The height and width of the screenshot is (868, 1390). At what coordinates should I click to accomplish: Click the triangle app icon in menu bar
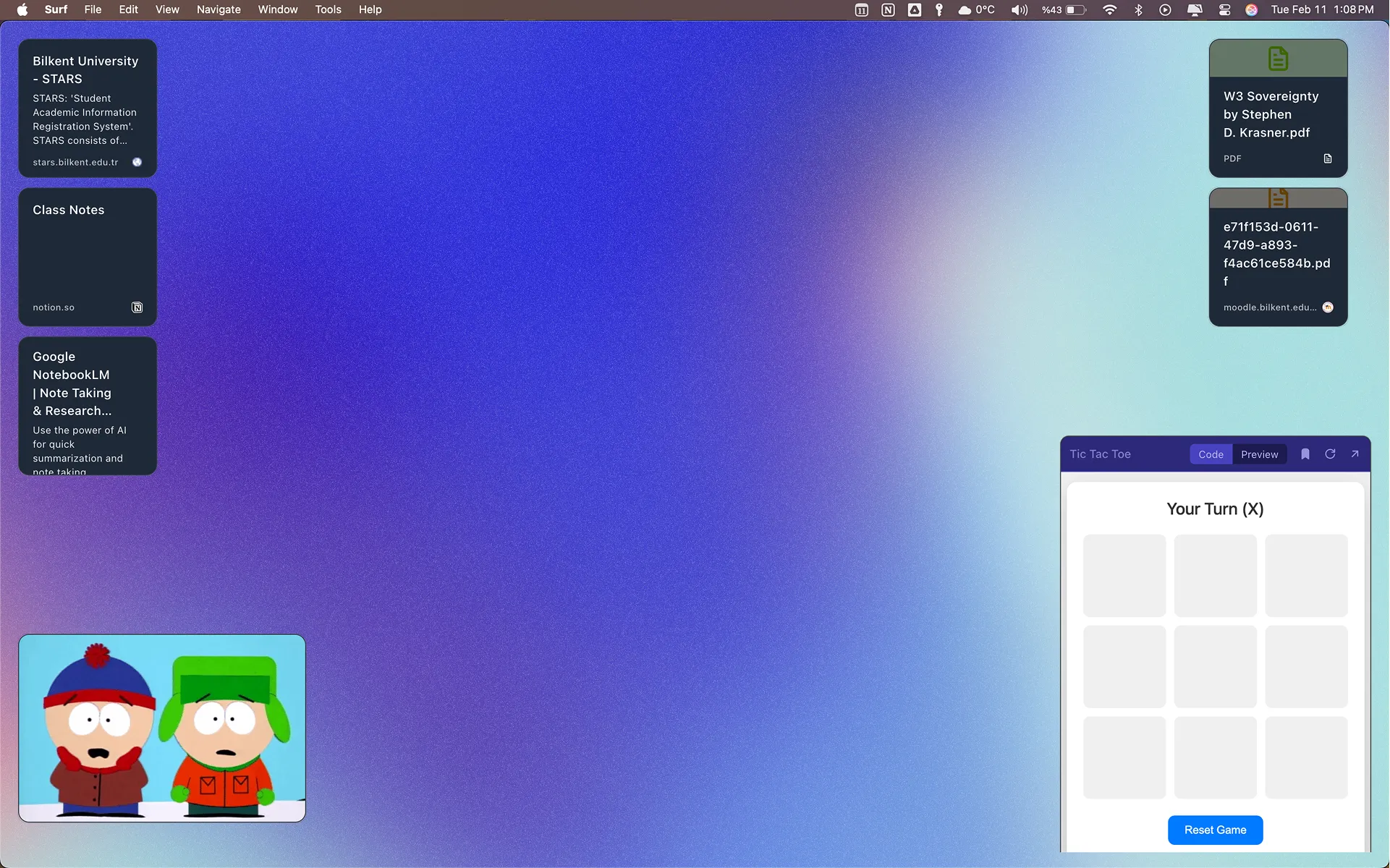pos(915,9)
